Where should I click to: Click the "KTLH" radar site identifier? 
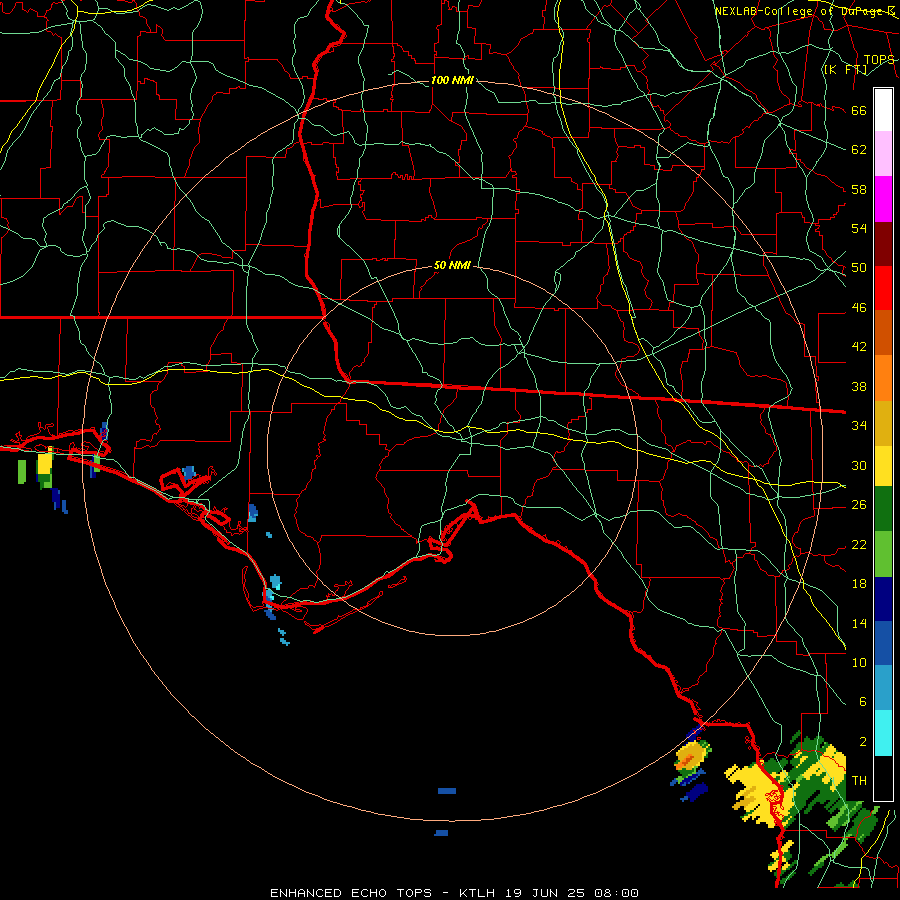click(477, 893)
